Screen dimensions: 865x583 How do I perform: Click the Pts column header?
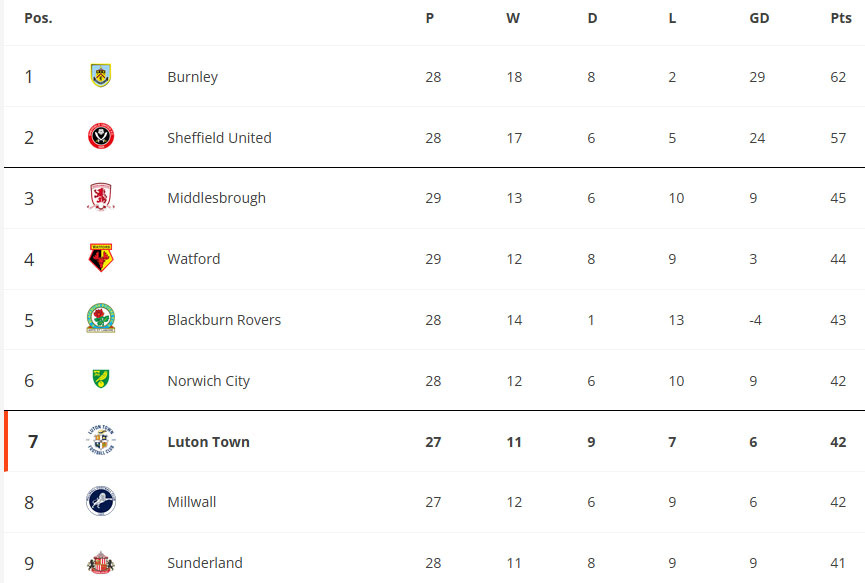tap(841, 18)
